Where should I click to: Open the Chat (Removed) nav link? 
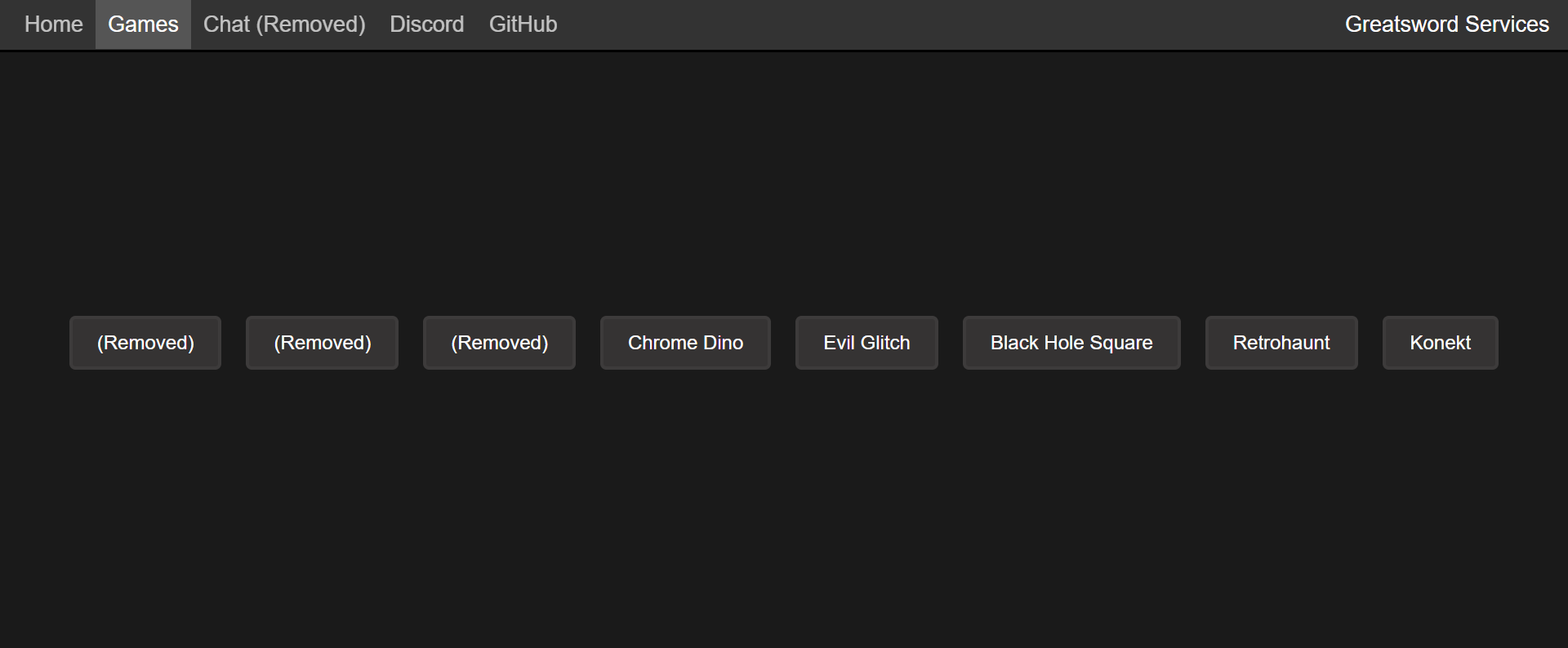tap(284, 24)
